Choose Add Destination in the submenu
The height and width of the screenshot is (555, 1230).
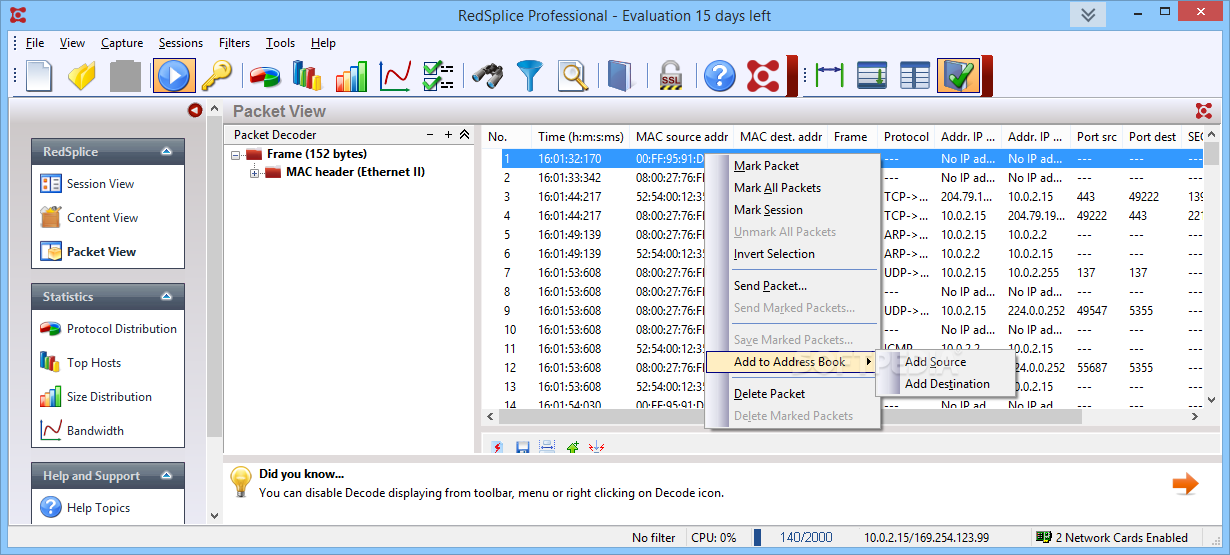click(x=946, y=384)
